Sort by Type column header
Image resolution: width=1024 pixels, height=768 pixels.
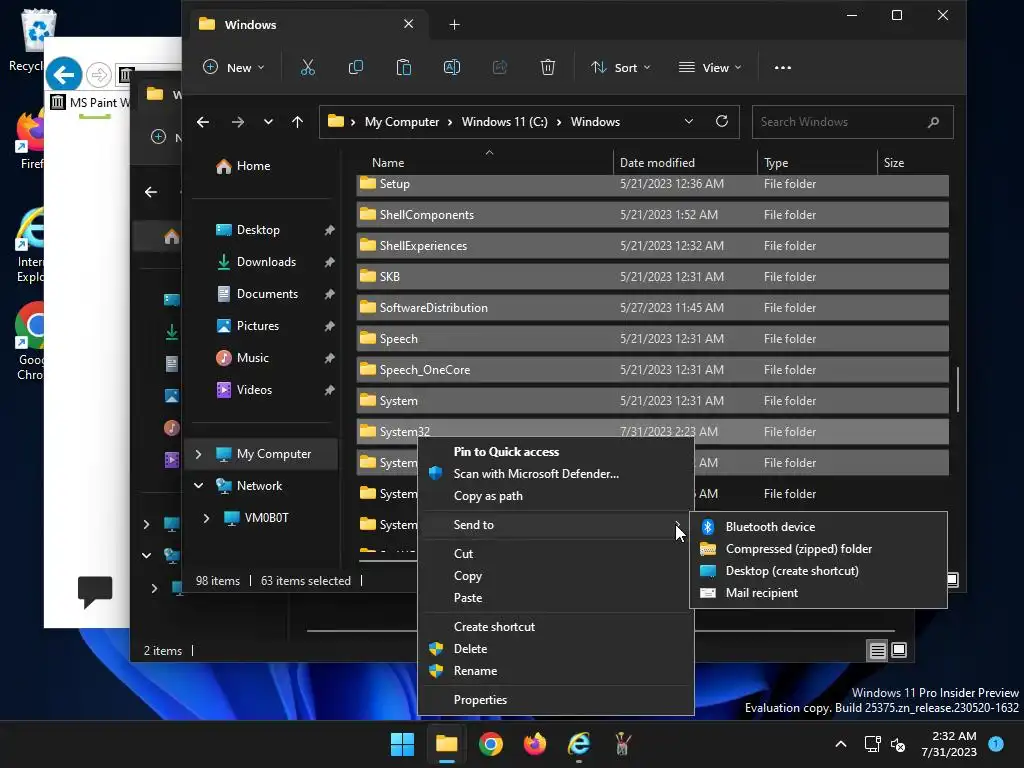click(776, 163)
